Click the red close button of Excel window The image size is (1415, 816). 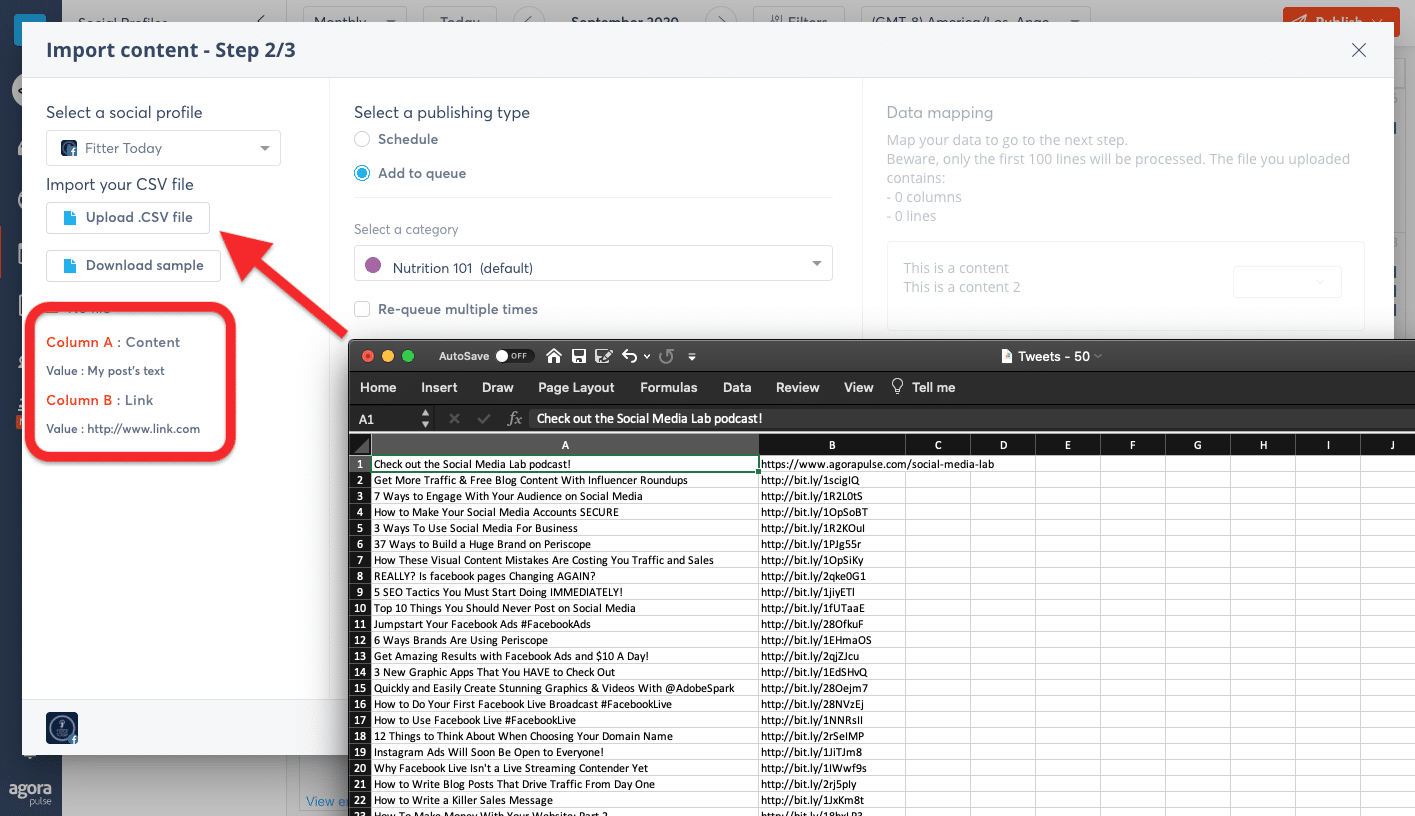coord(367,356)
